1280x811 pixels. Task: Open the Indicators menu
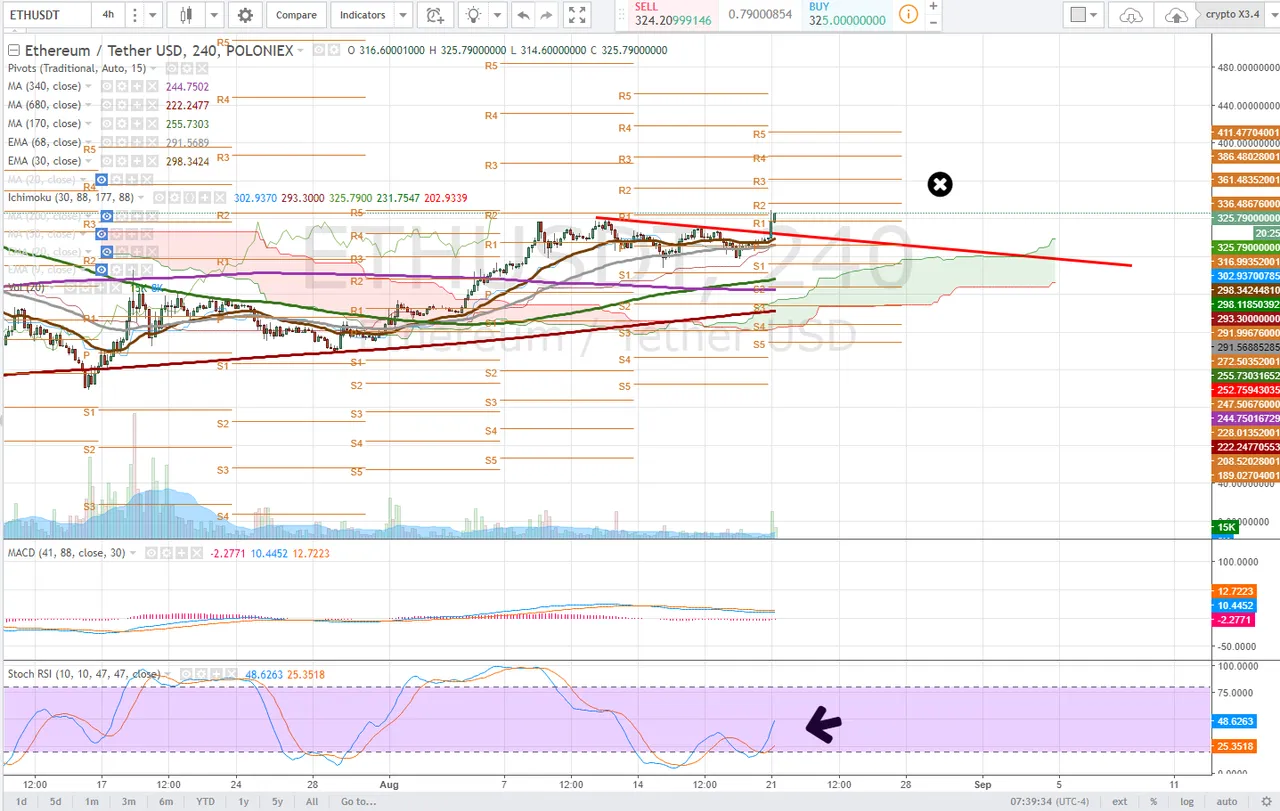(x=362, y=15)
